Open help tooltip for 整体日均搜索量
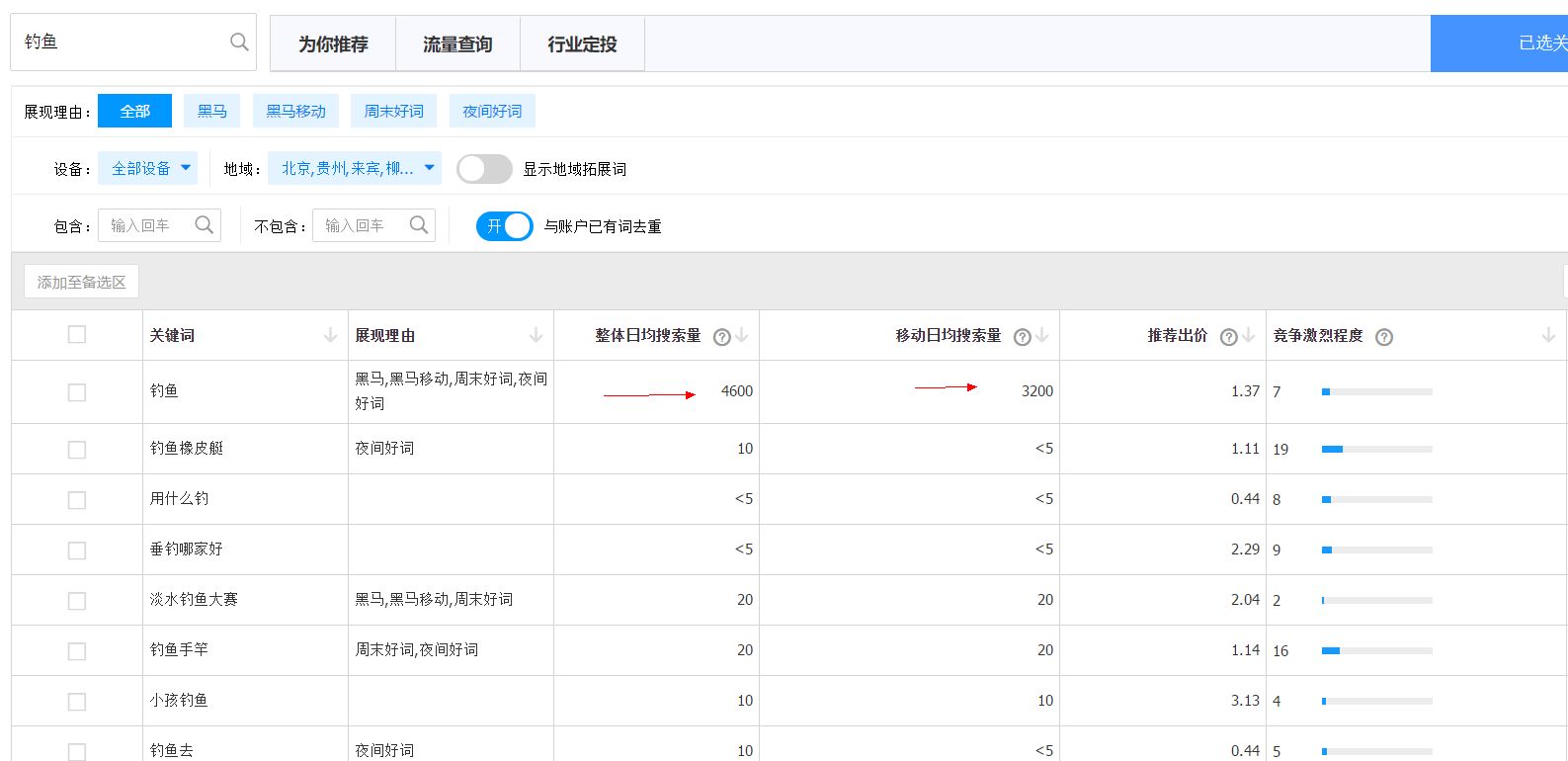 pyautogui.click(x=722, y=337)
